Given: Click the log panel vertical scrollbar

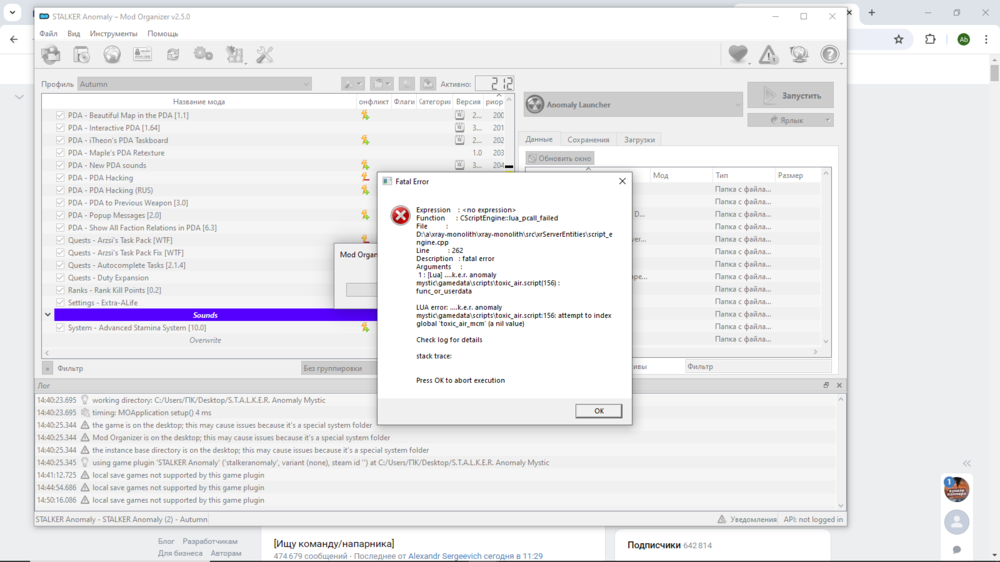Looking at the screenshot, I should (841, 452).
